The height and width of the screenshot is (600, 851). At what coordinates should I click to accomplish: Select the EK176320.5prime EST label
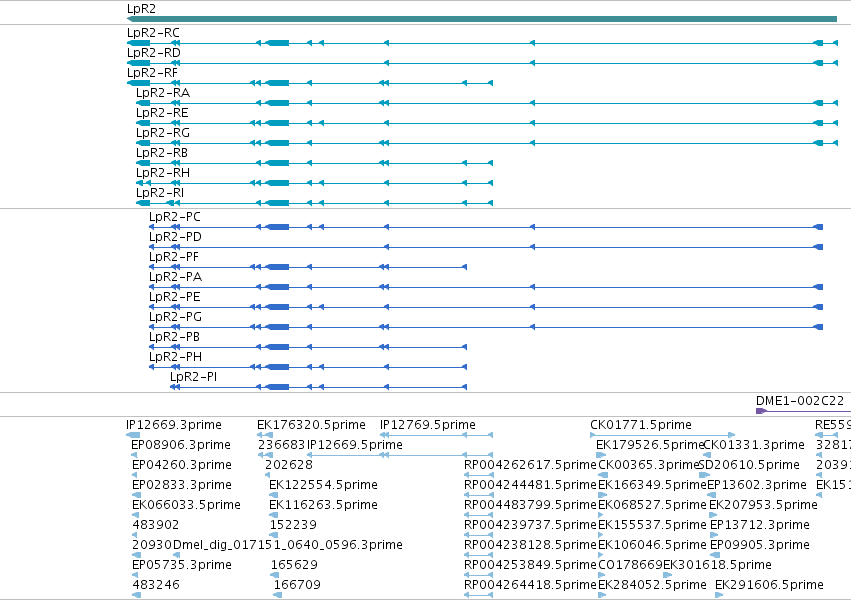pos(312,426)
